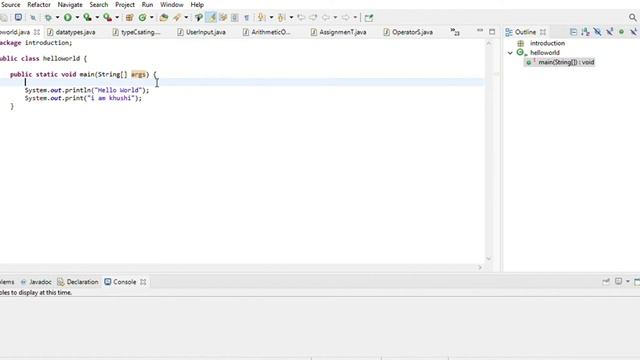Close the Console view tab
Image resolution: width=640 pixels, height=360 pixels.
[x=143, y=282]
